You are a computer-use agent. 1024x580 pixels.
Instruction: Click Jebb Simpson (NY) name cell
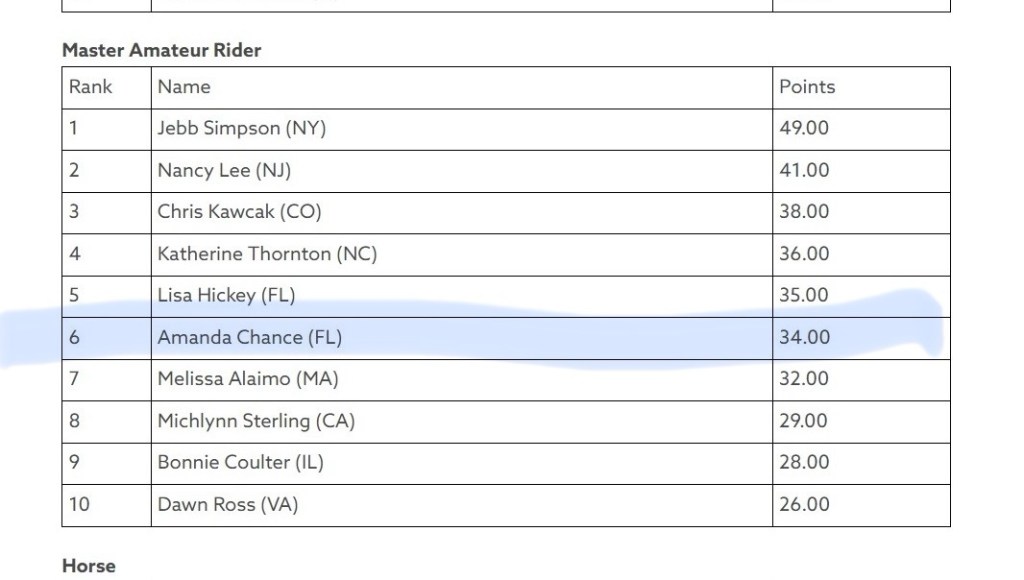241,128
